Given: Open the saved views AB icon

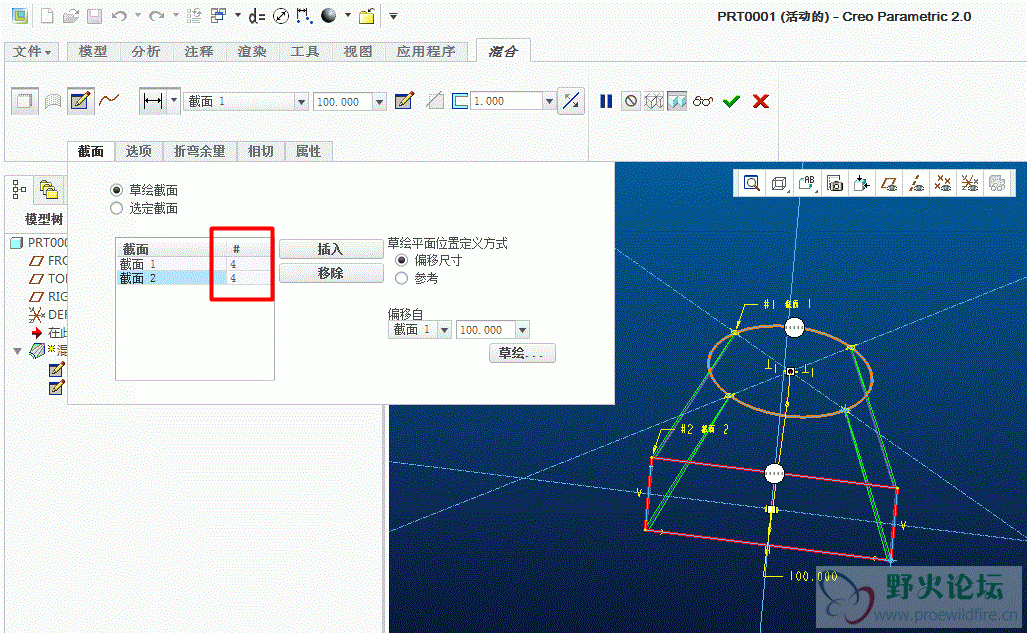Looking at the screenshot, I should pos(807,183).
